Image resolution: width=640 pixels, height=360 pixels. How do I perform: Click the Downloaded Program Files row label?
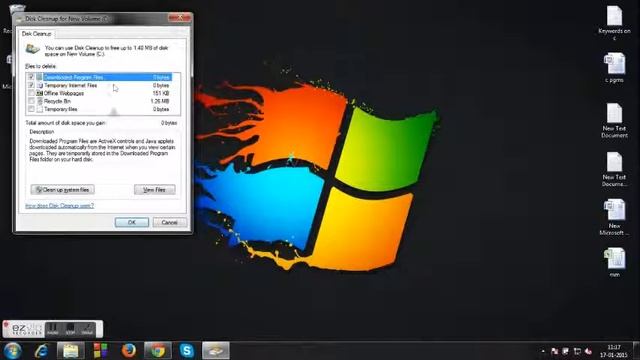point(73,77)
